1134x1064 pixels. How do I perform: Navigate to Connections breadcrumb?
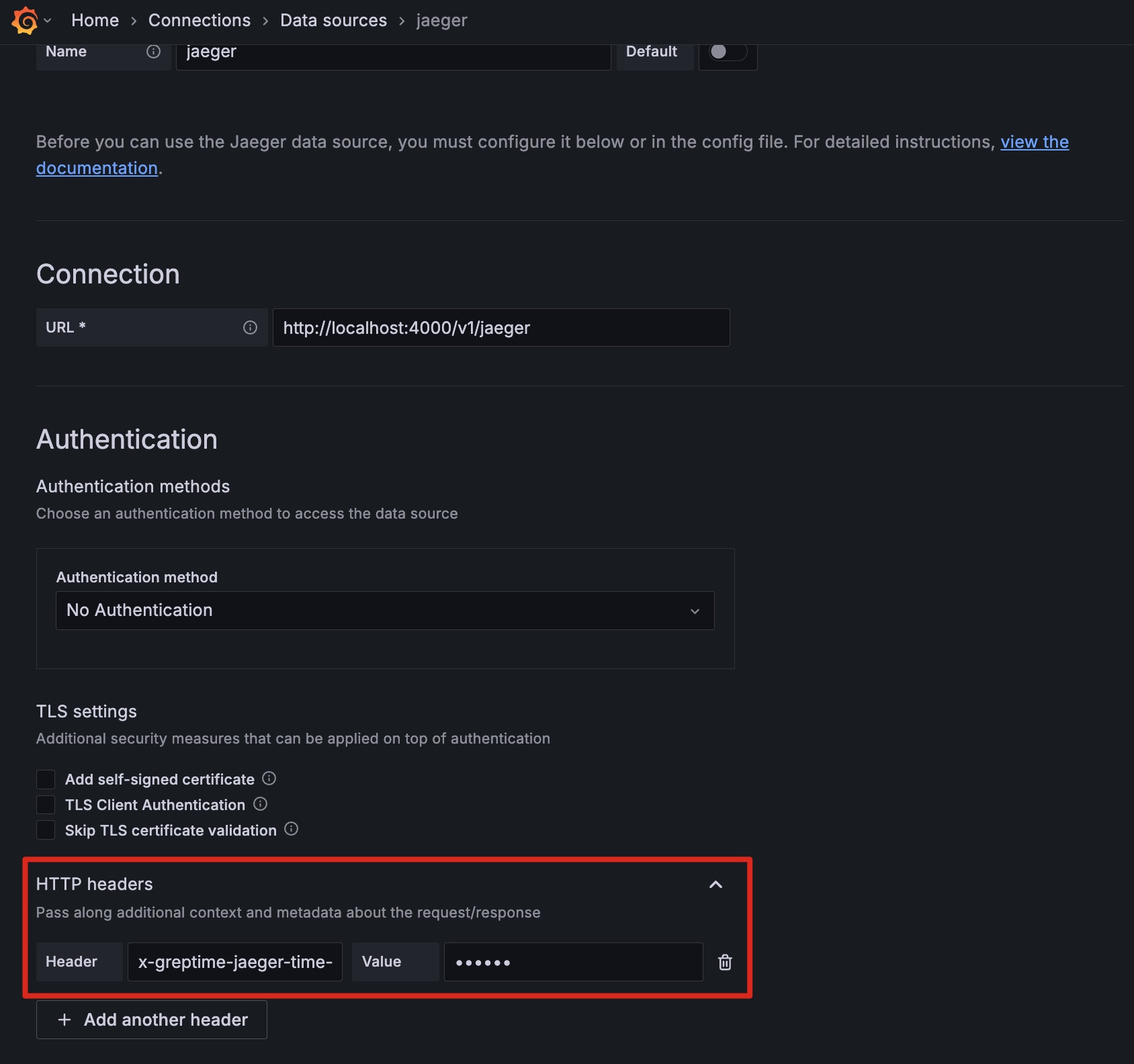tap(199, 20)
